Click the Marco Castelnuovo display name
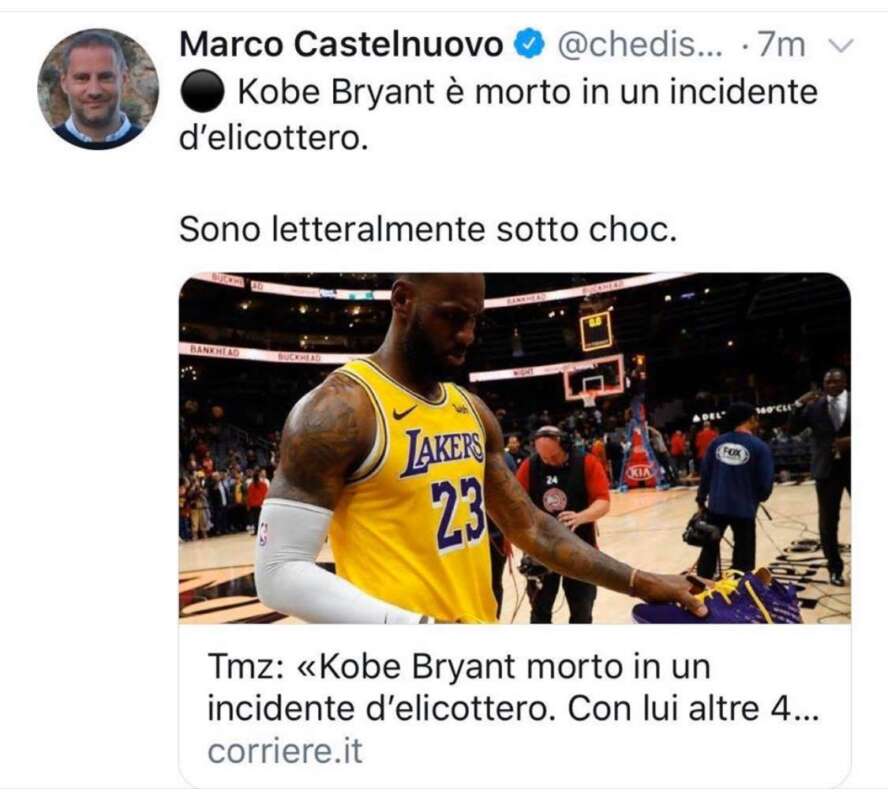Viewport: 888px width, 800px height. [x=341, y=44]
